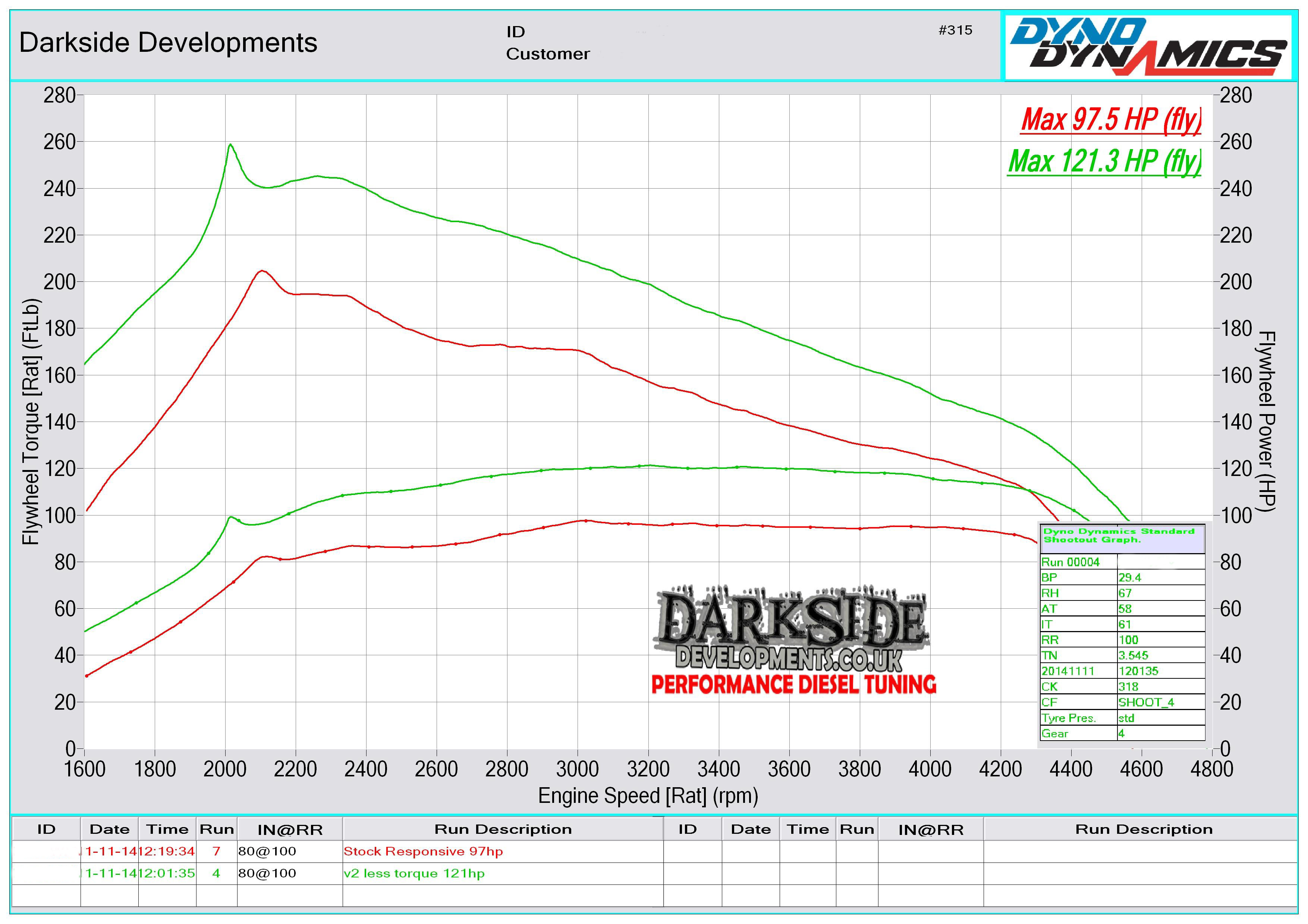Click the '2400' tick on the rpm axis
Viewport: 1308px width, 924px height.
(366, 769)
